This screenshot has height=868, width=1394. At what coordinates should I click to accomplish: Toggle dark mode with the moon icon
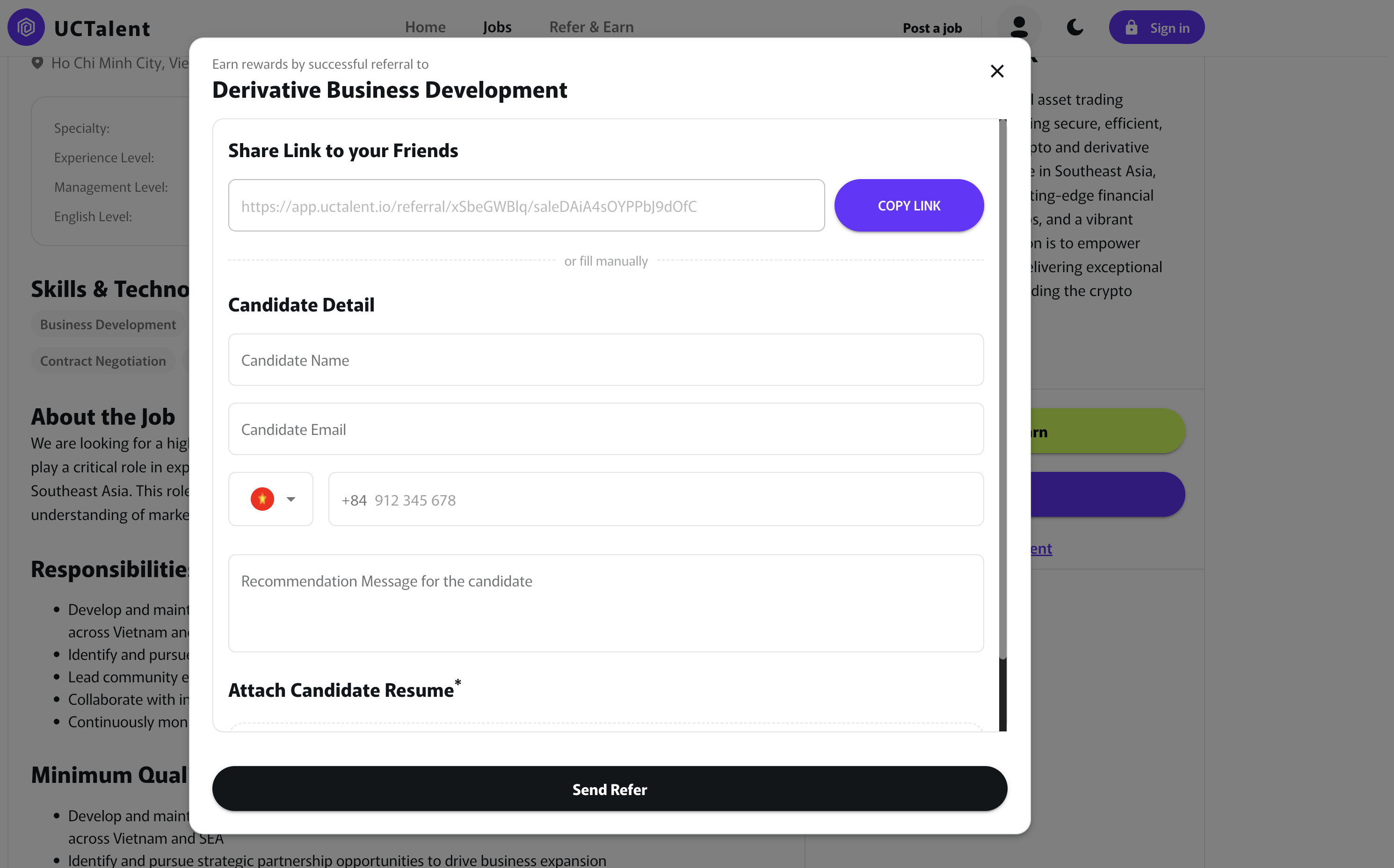click(1075, 28)
